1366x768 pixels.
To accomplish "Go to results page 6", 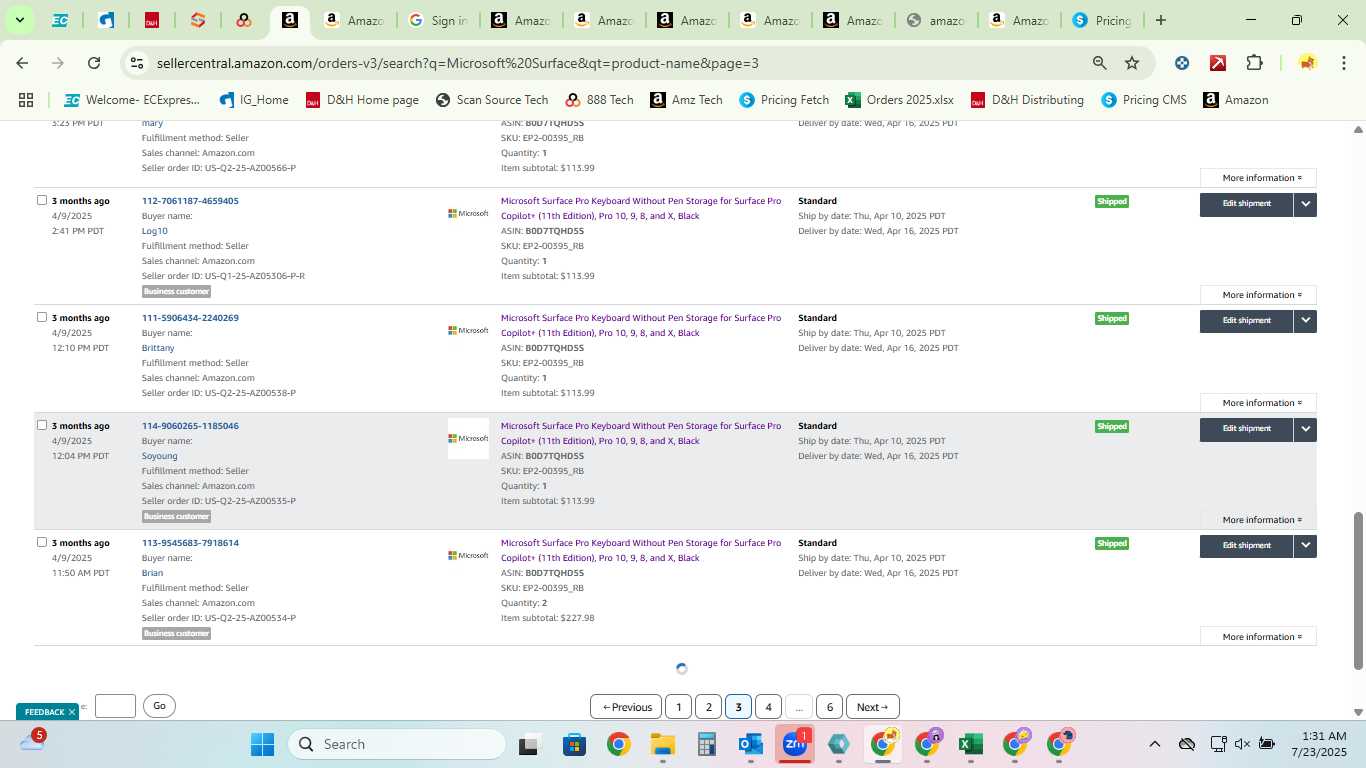I will (x=829, y=707).
